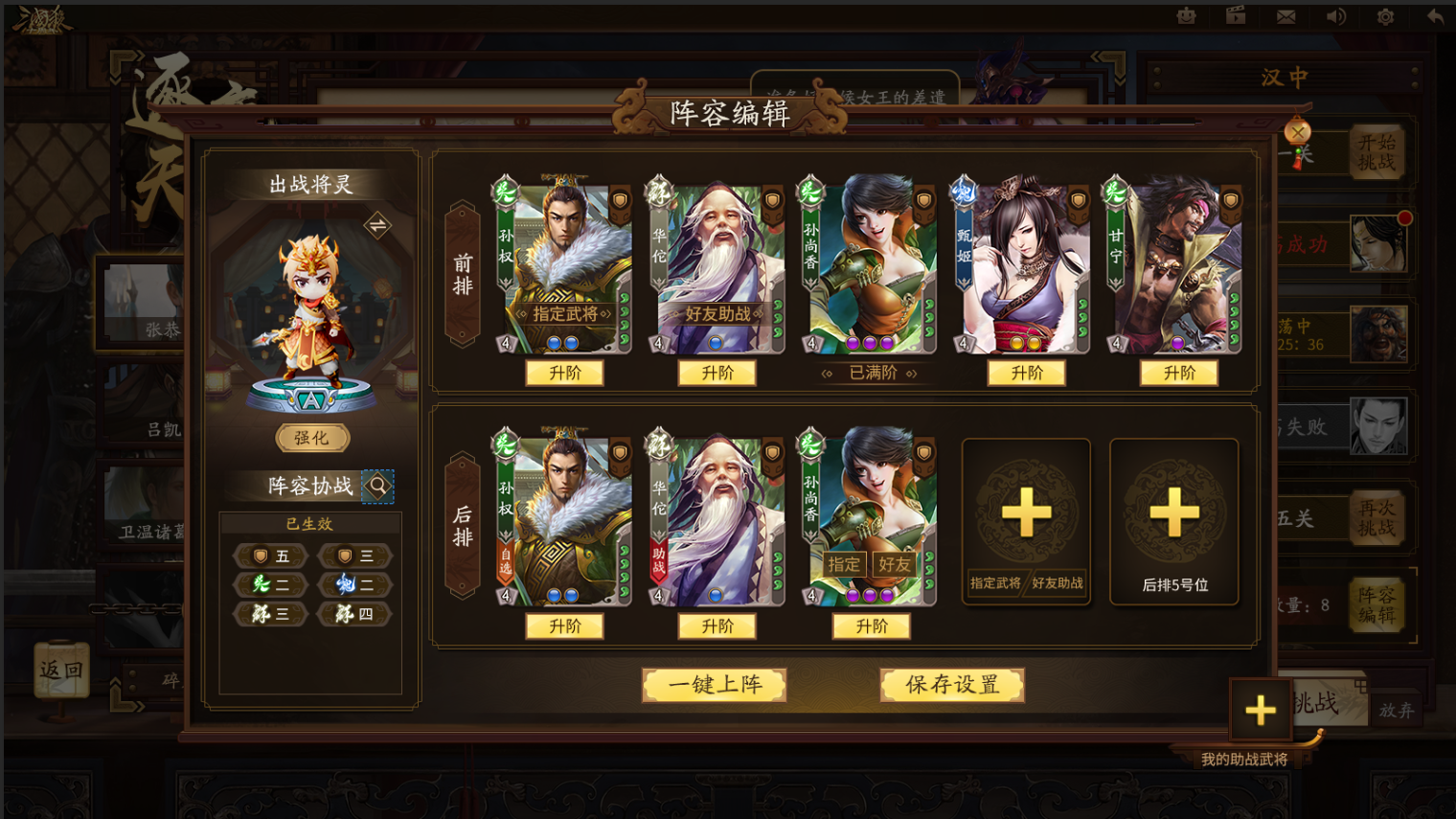Click 强化 button under the spirit
The height and width of the screenshot is (819, 1456).
point(311,438)
